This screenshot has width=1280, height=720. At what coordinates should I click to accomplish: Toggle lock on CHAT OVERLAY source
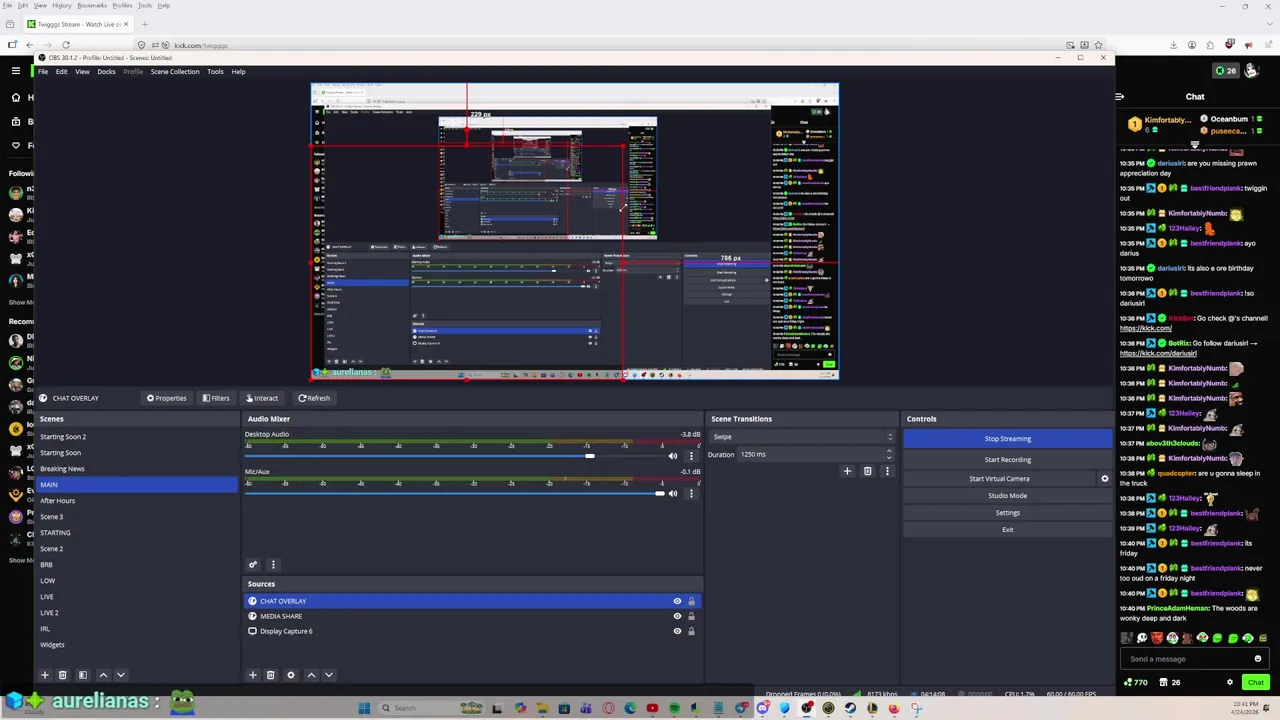coord(691,601)
